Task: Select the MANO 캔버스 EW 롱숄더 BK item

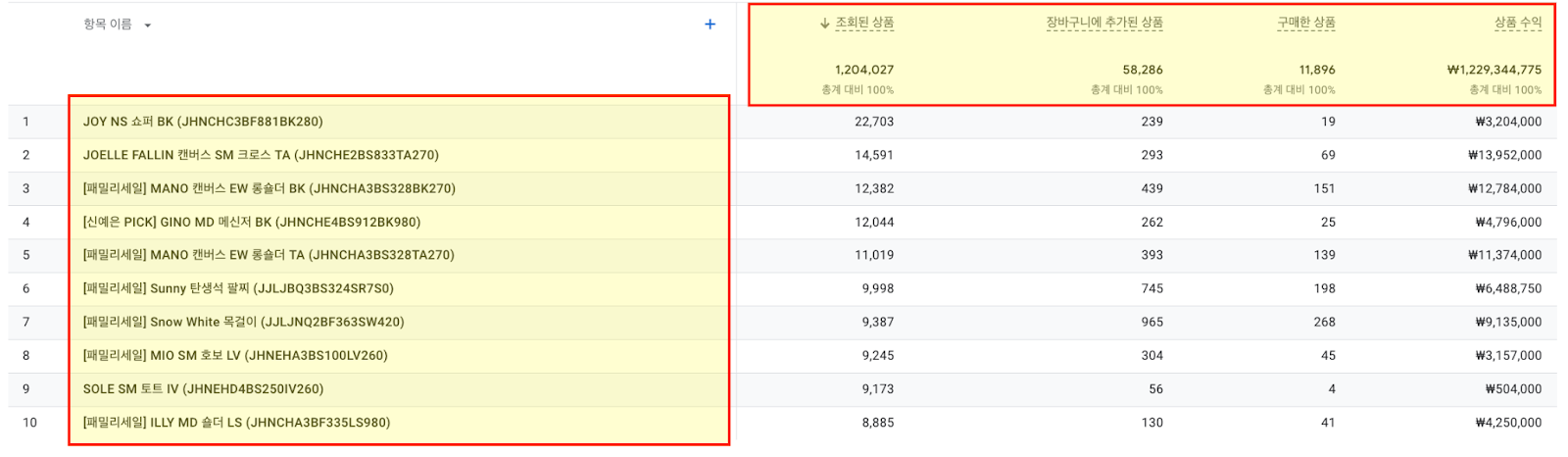Action: (269, 188)
